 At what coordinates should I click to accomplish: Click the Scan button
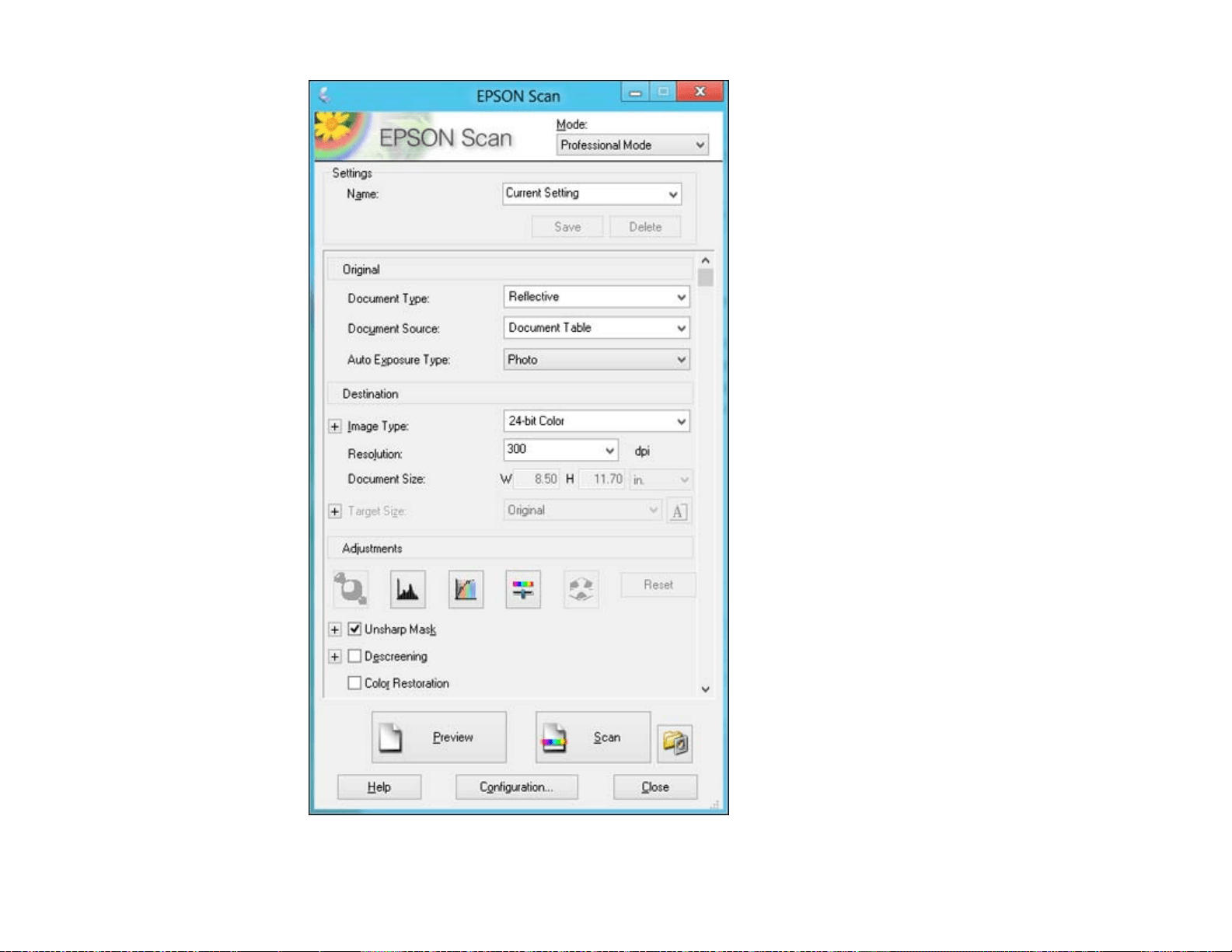tap(593, 737)
